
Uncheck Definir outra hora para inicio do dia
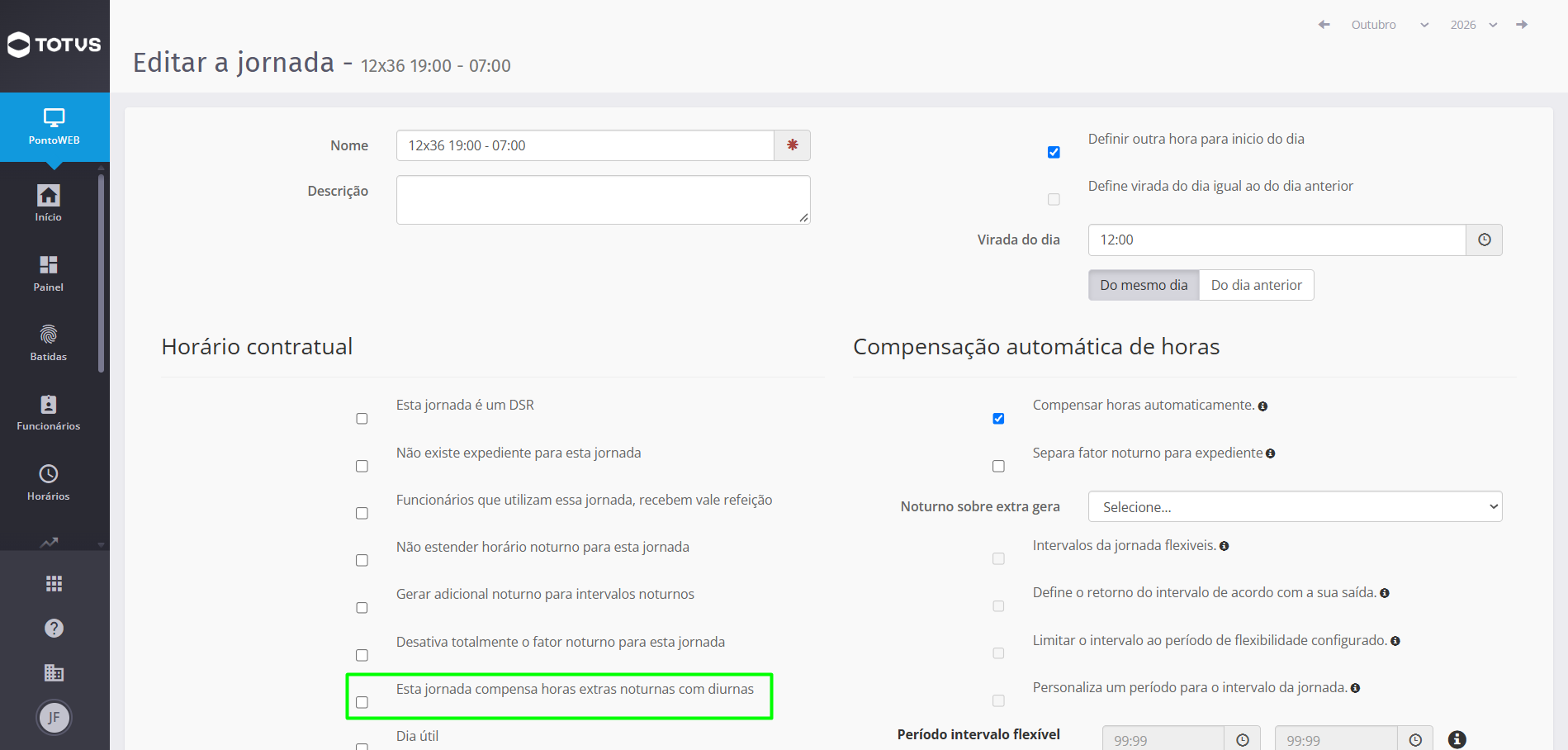tap(1054, 152)
